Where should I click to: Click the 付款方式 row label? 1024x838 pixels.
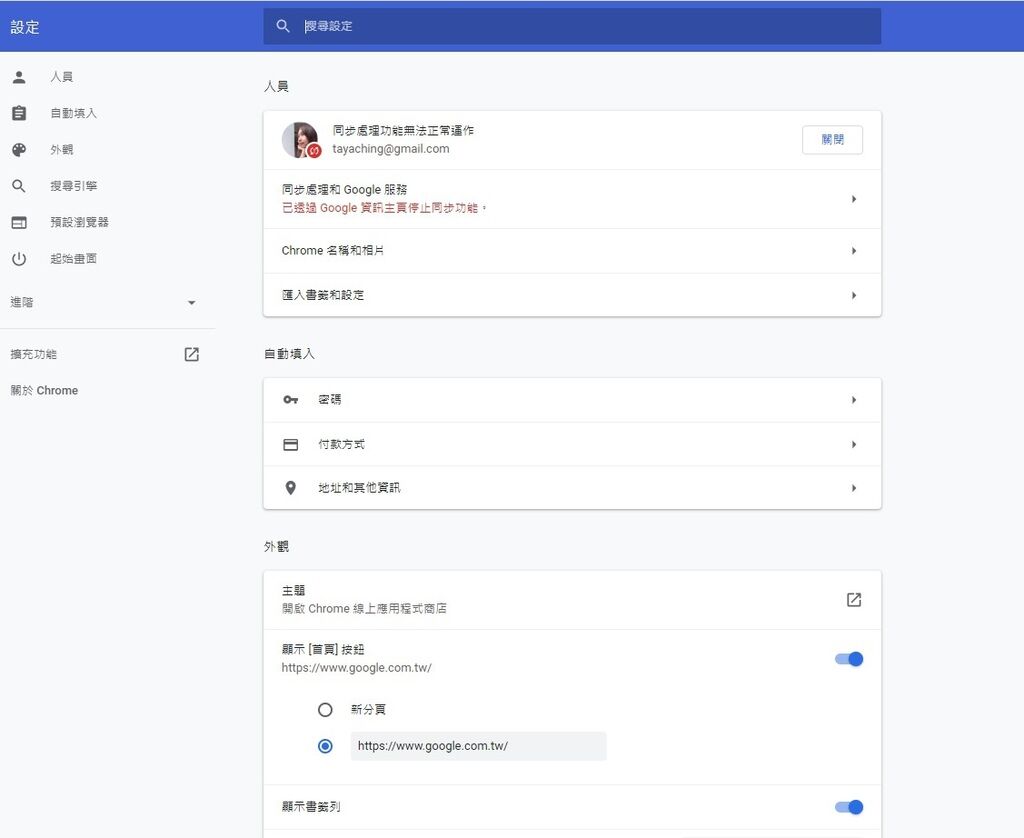tap(341, 444)
